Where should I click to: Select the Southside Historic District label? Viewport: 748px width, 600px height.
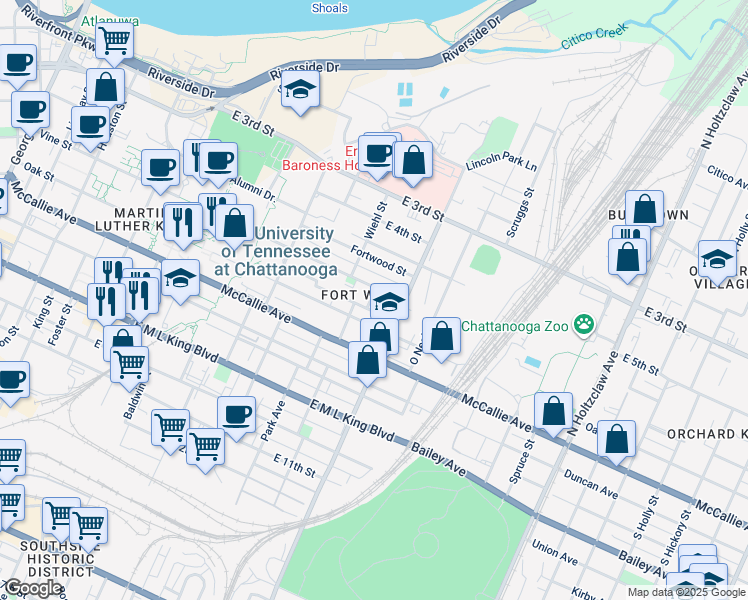[60, 559]
